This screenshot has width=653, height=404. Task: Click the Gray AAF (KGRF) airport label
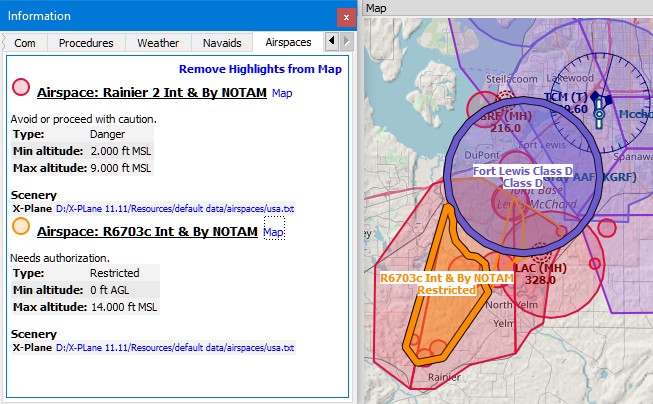590,177
